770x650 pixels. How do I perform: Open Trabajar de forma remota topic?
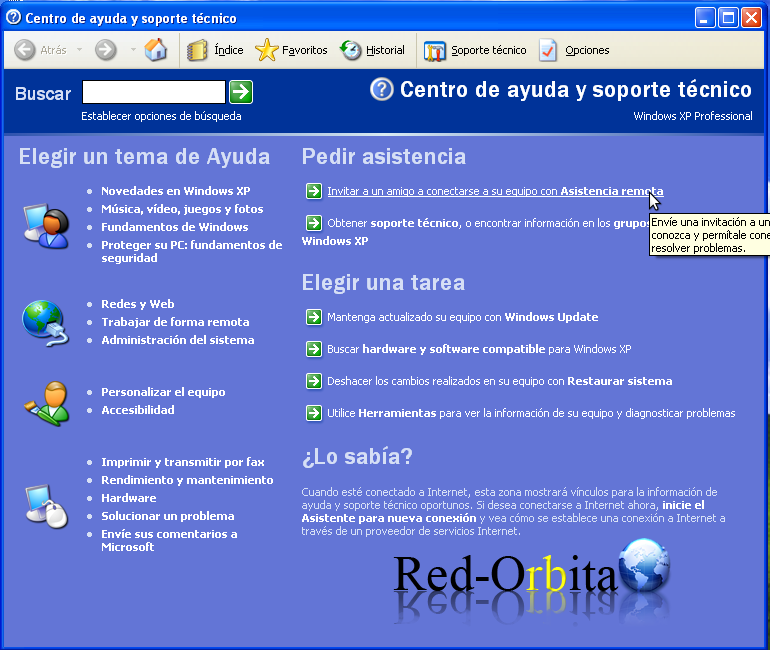click(175, 322)
